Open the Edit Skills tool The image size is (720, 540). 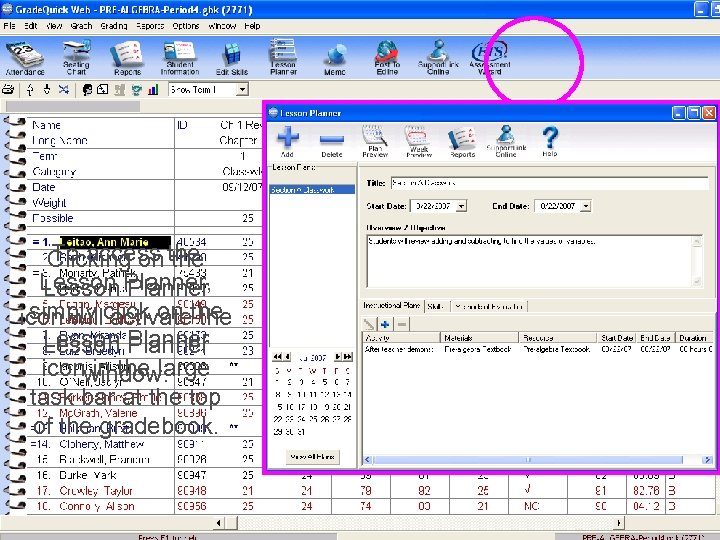[232, 58]
